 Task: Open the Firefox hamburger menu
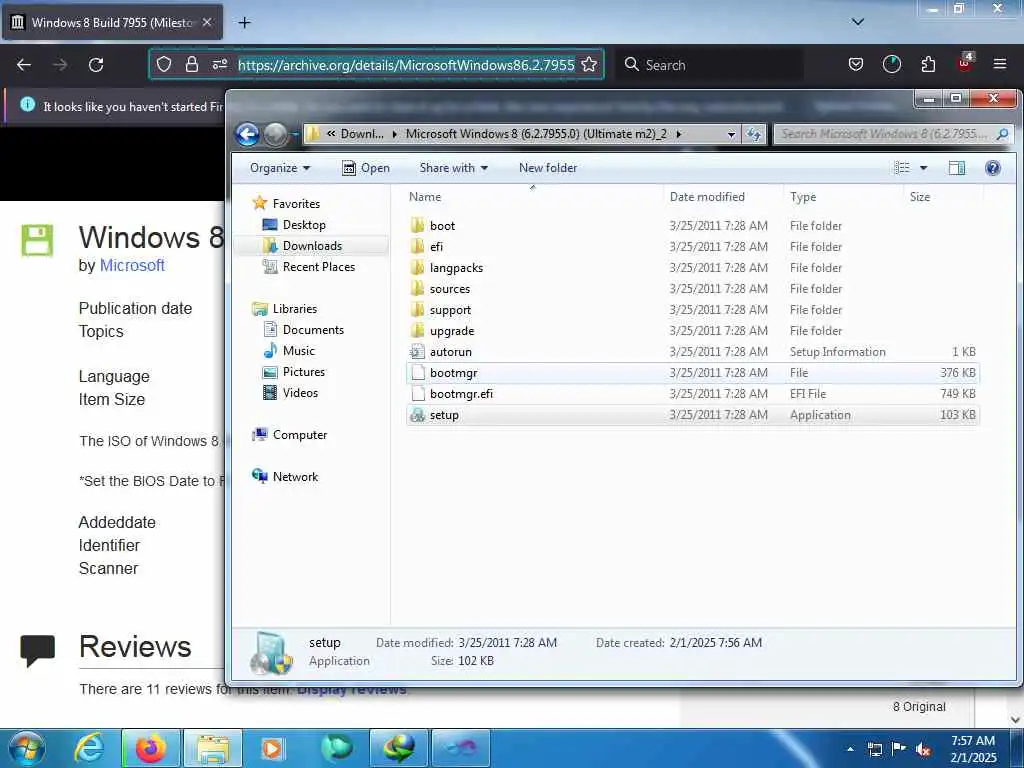click(999, 65)
